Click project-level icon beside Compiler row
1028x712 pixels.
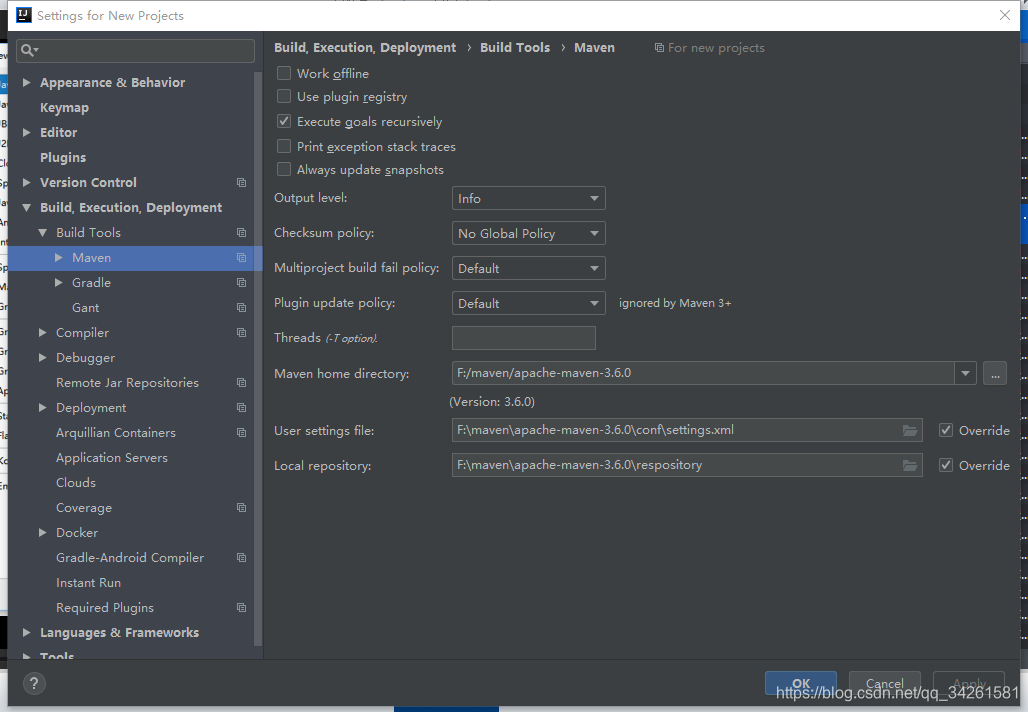[241, 332]
